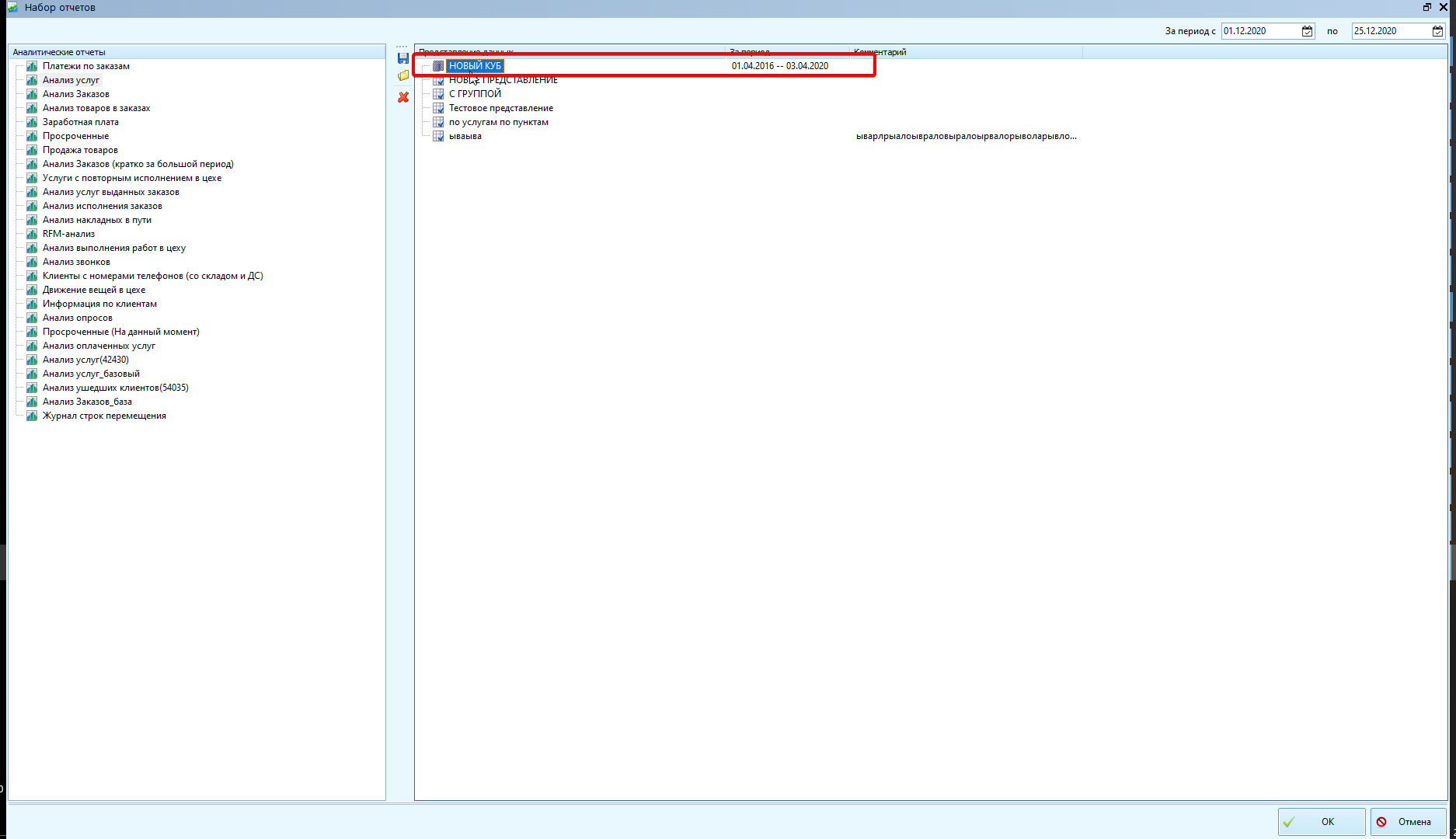Screen dimensions: 1456x839
Task: Select the Анализ услуг report
Action: pyautogui.click(x=71, y=80)
